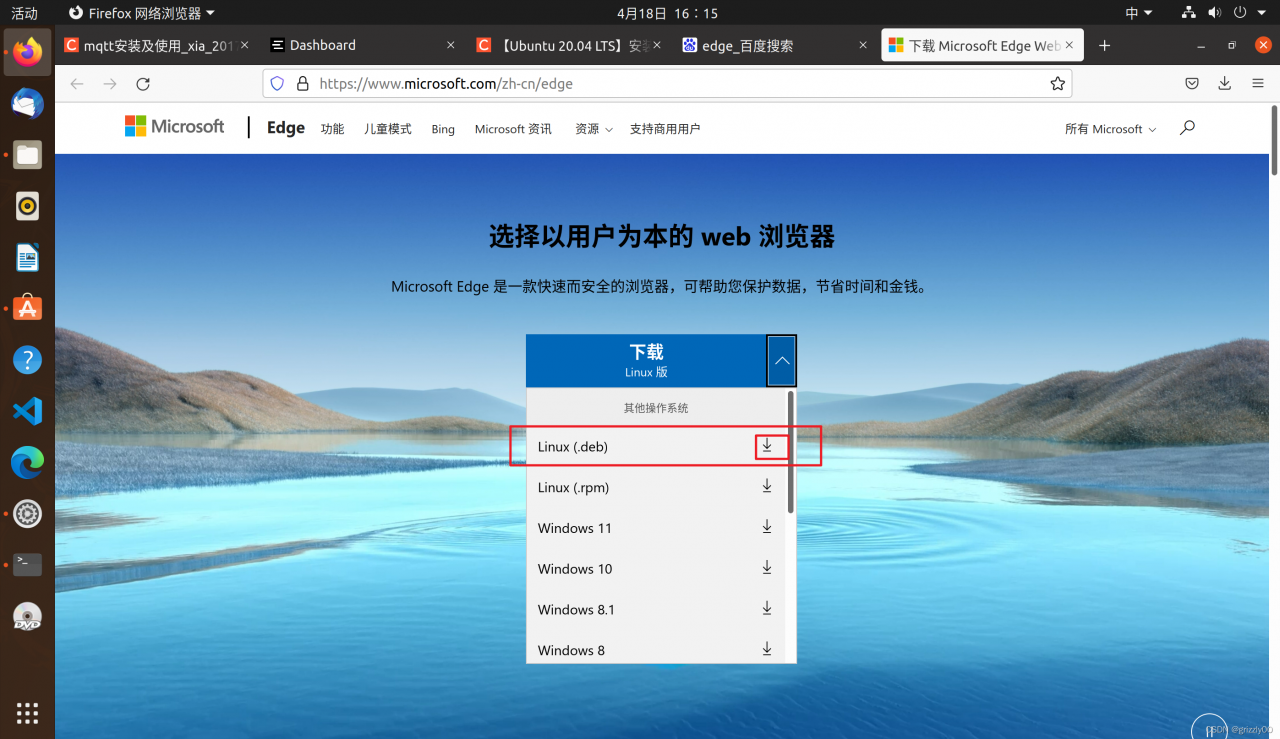Open the search magnifier on the Edge page
The image size is (1280, 739).
(1186, 128)
